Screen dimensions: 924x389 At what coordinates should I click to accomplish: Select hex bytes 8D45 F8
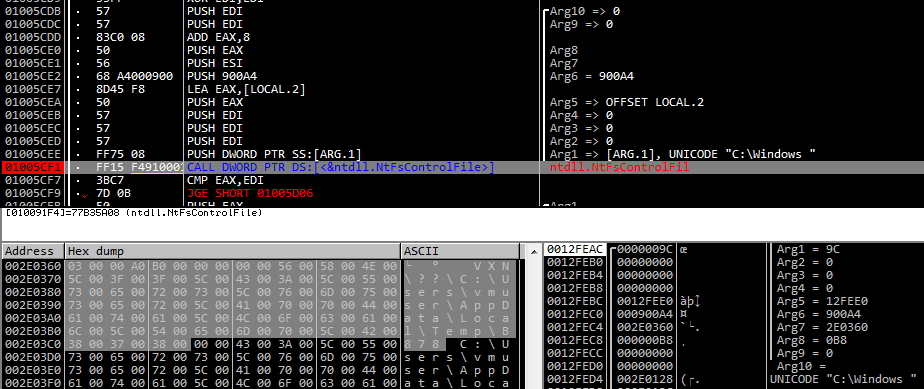coord(120,89)
